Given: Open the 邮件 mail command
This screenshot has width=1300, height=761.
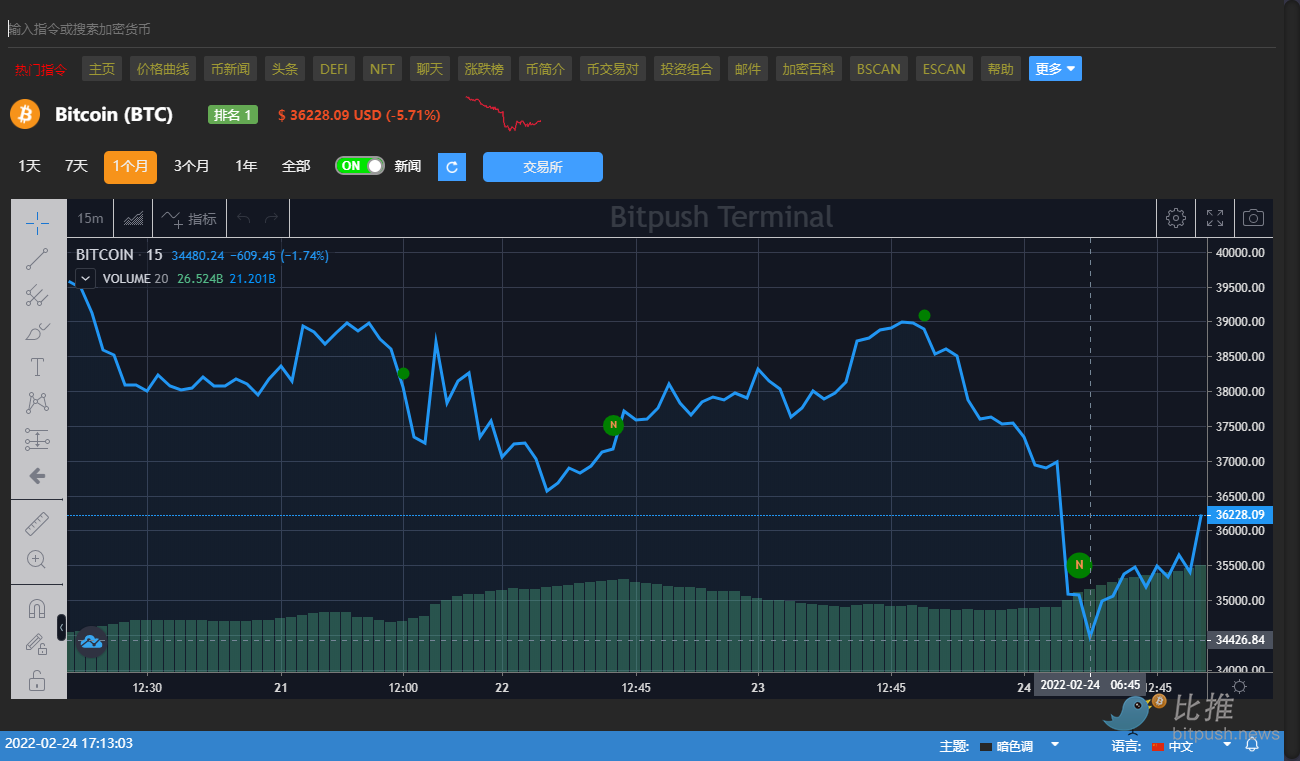Looking at the screenshot, I should pos(748,69).
